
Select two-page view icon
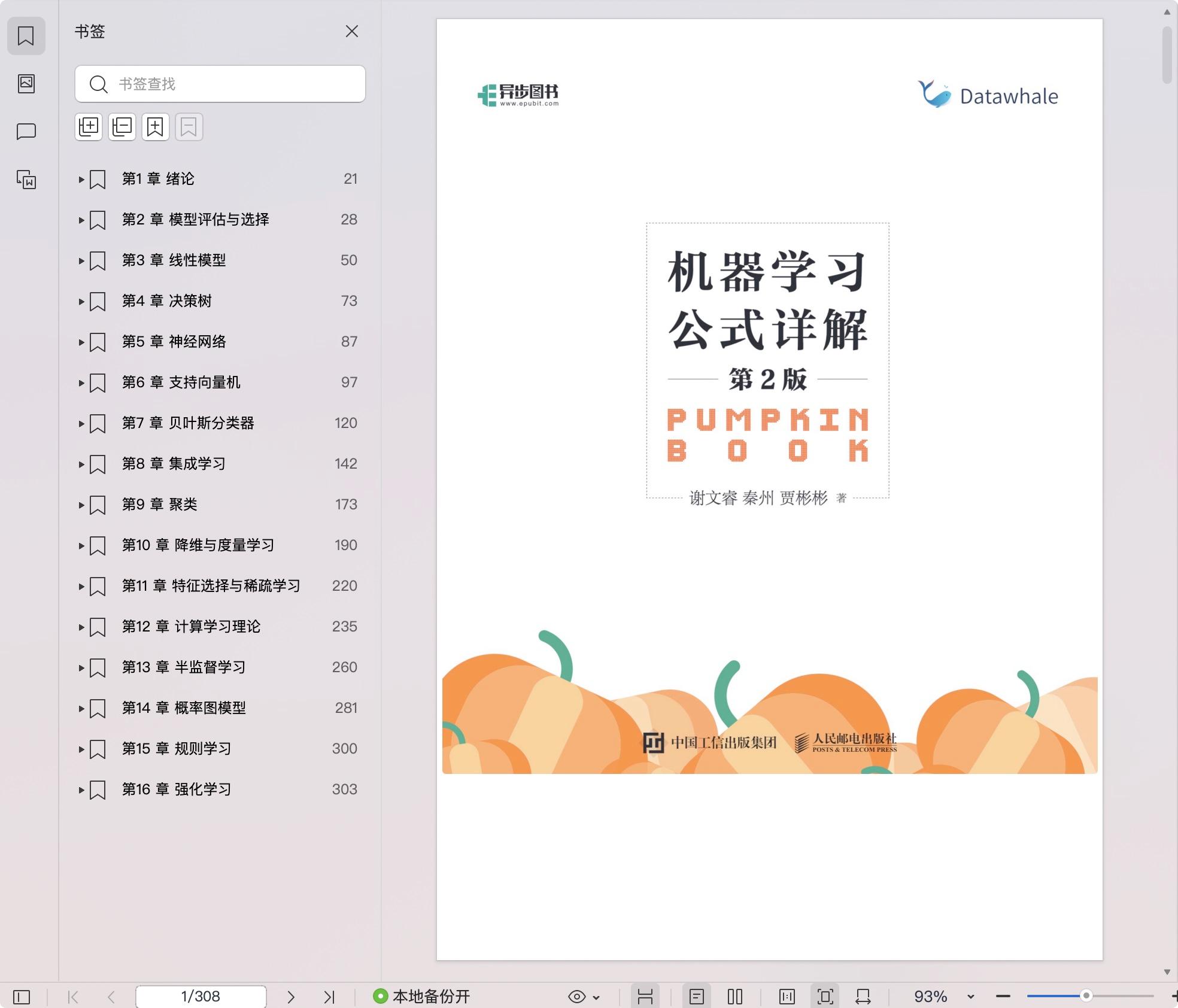735,997
